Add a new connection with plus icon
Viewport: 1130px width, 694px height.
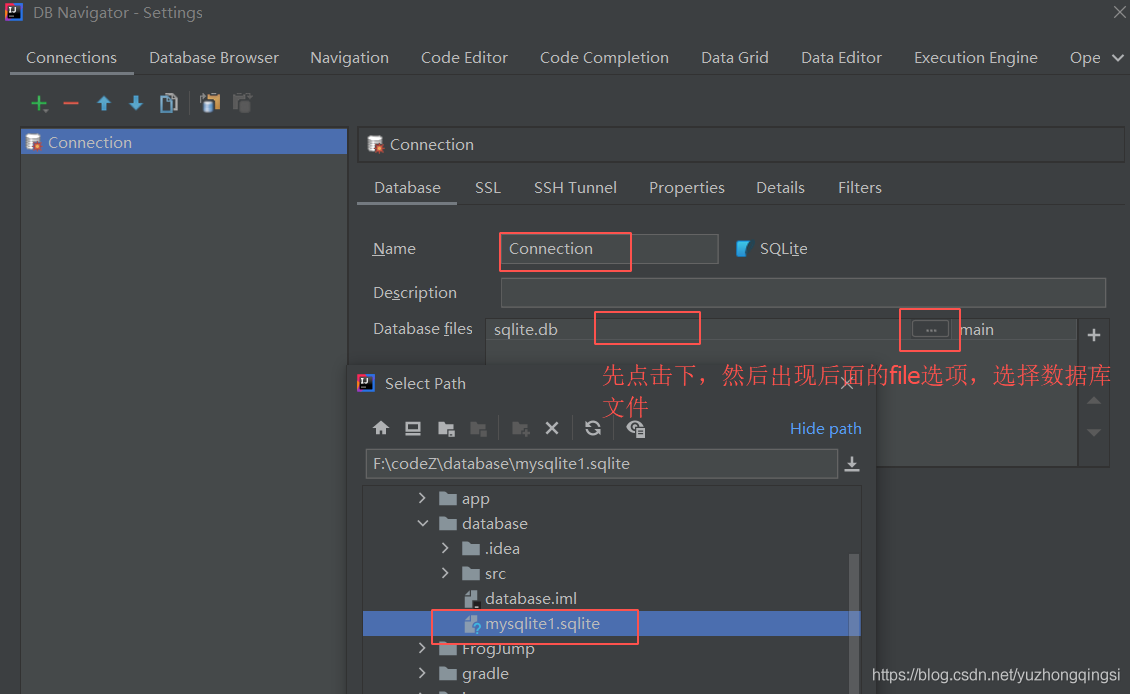pos(39,103)
